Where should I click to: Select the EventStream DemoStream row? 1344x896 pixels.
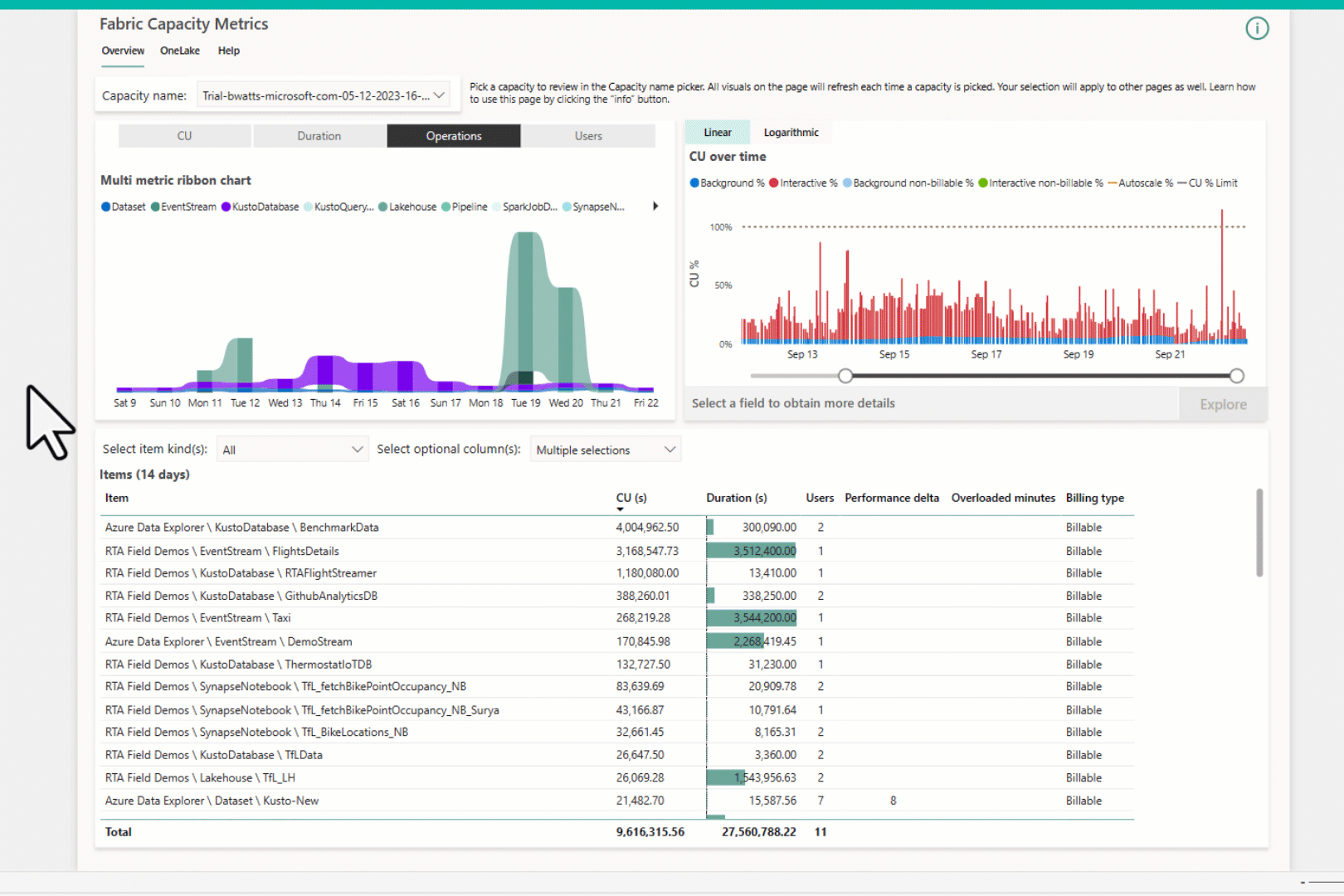tap(616, 642)
